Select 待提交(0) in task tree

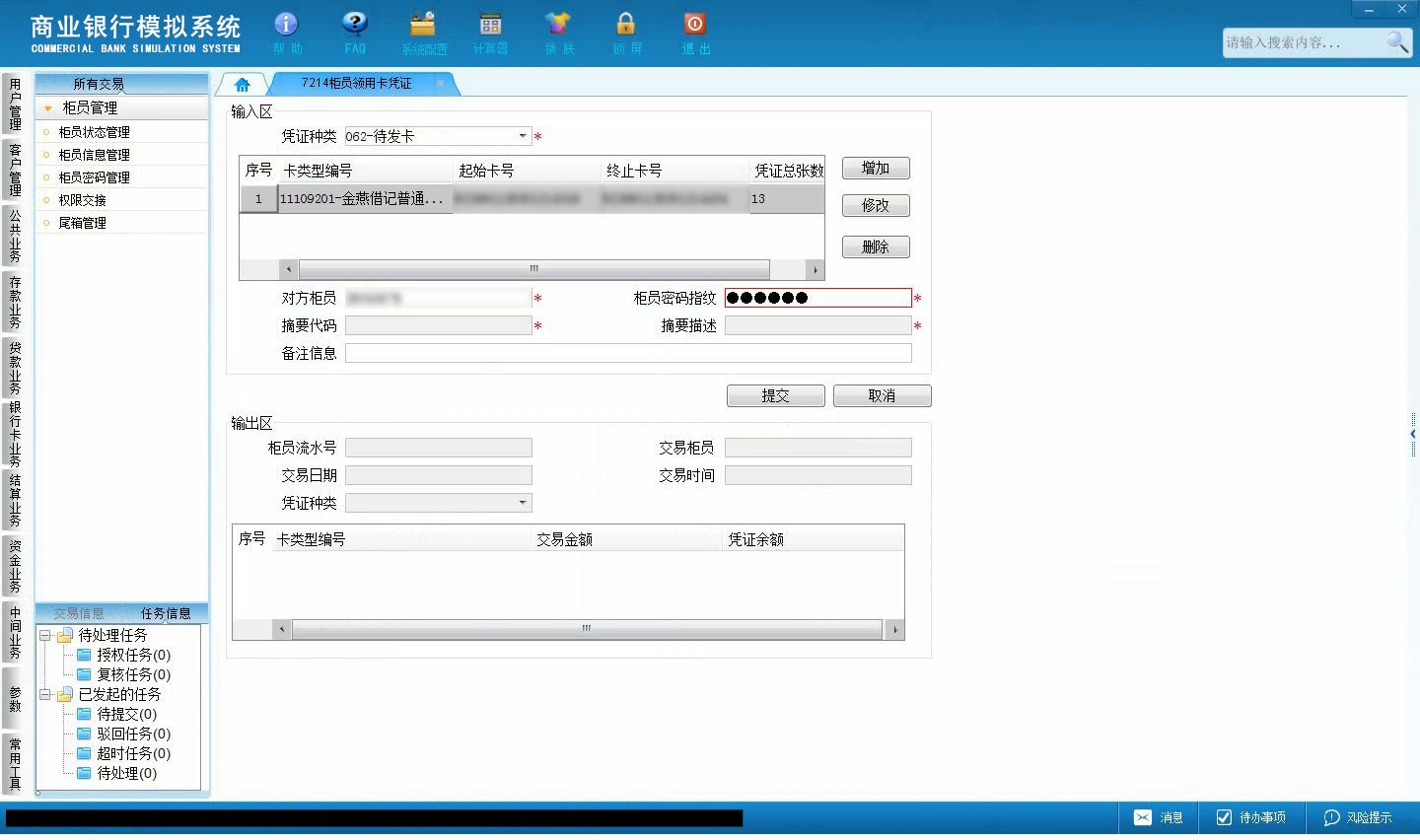click(126, 714)
